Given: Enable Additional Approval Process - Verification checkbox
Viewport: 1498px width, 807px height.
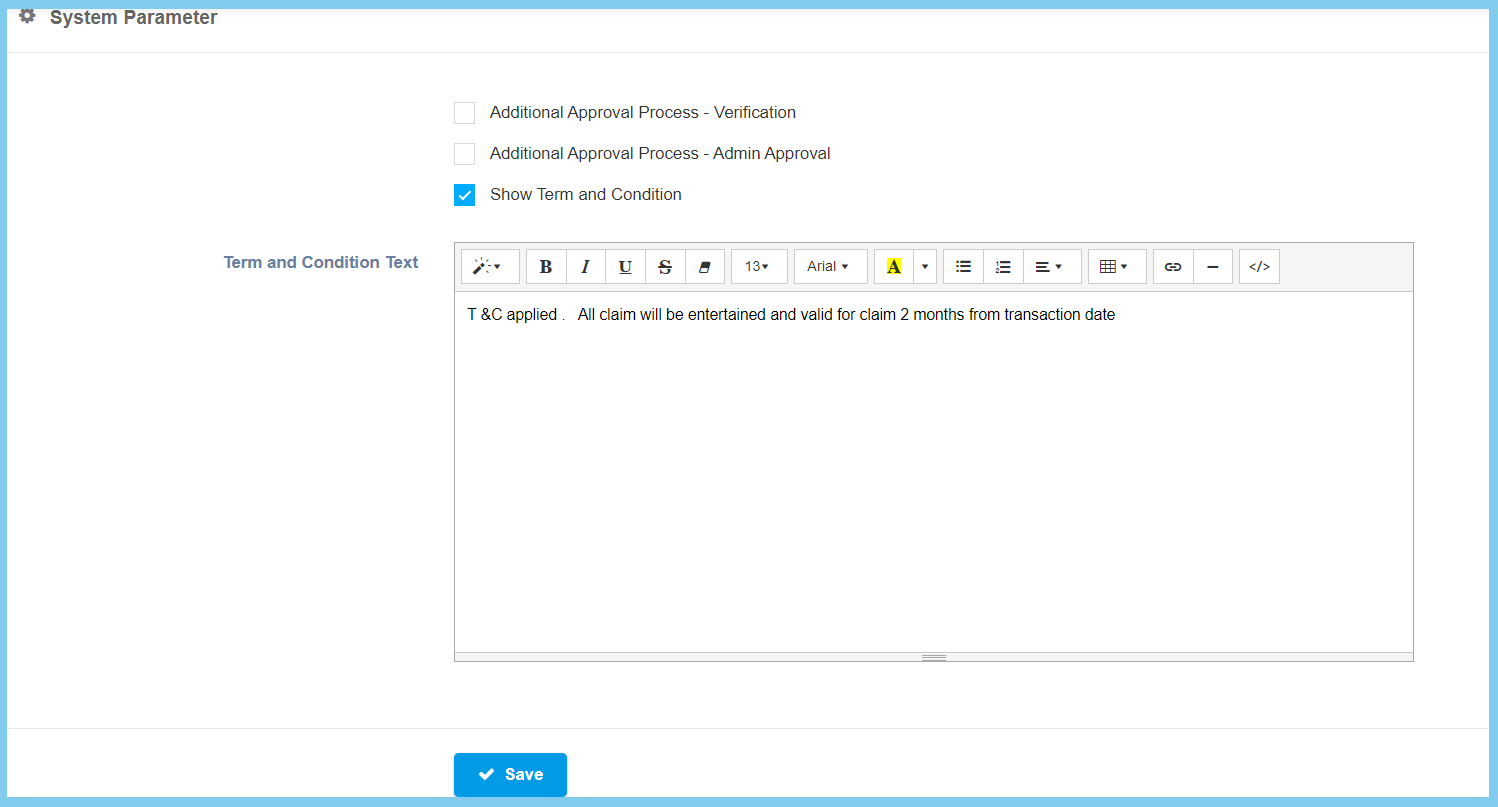Looking at the screenshot, I should coord(464,113).
